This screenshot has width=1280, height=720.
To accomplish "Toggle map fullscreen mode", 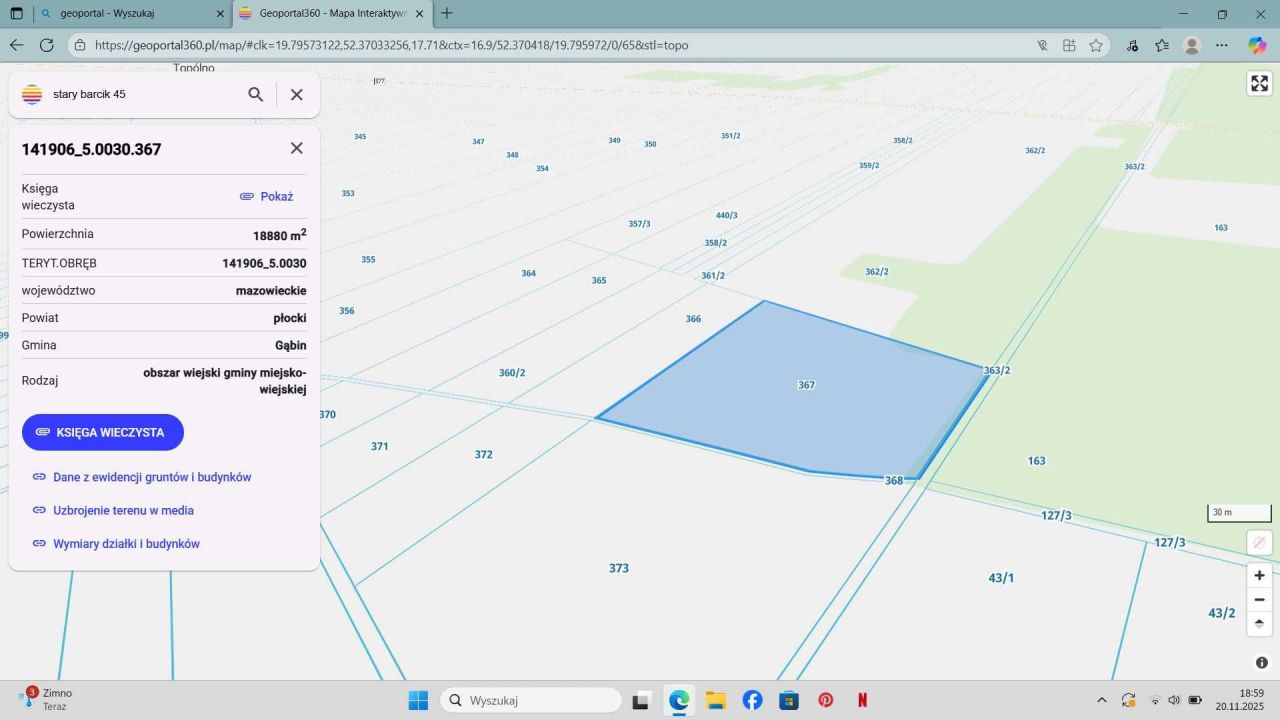I will 1259,84.
